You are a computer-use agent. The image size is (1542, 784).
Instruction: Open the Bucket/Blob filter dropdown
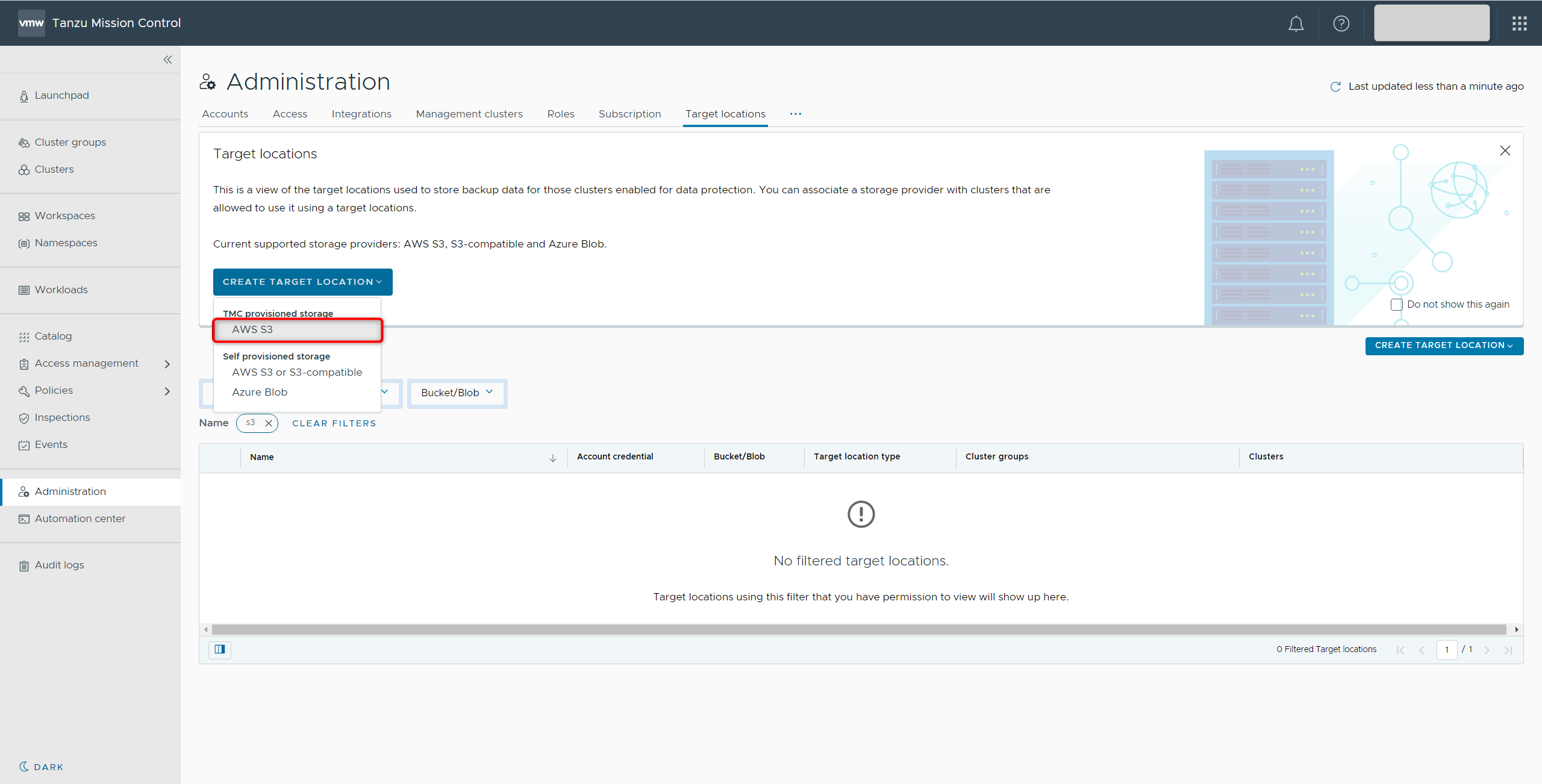coord(457,393)
